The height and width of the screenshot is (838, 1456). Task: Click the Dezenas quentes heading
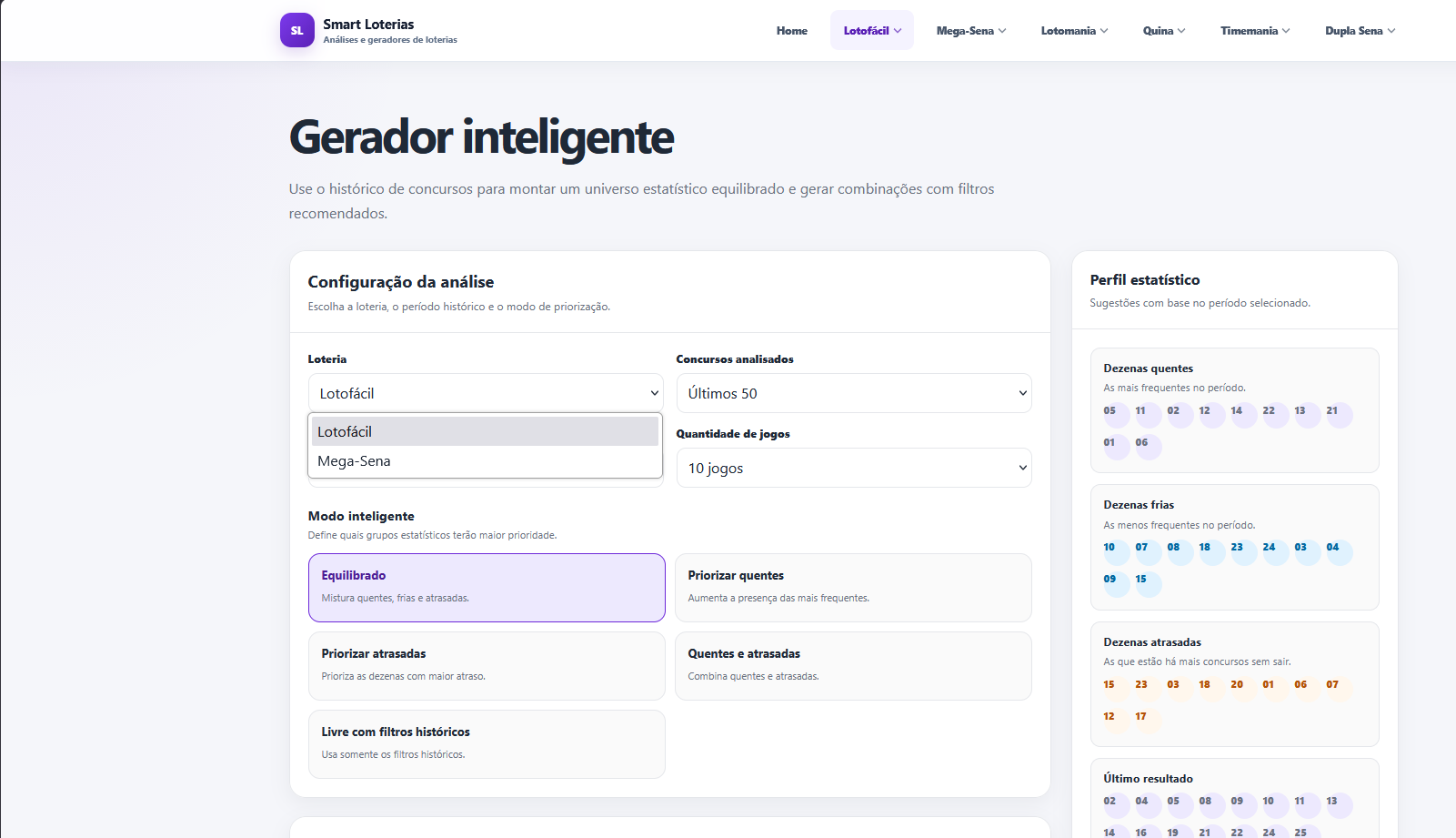pyautogui.click(x=1148, y=369)
